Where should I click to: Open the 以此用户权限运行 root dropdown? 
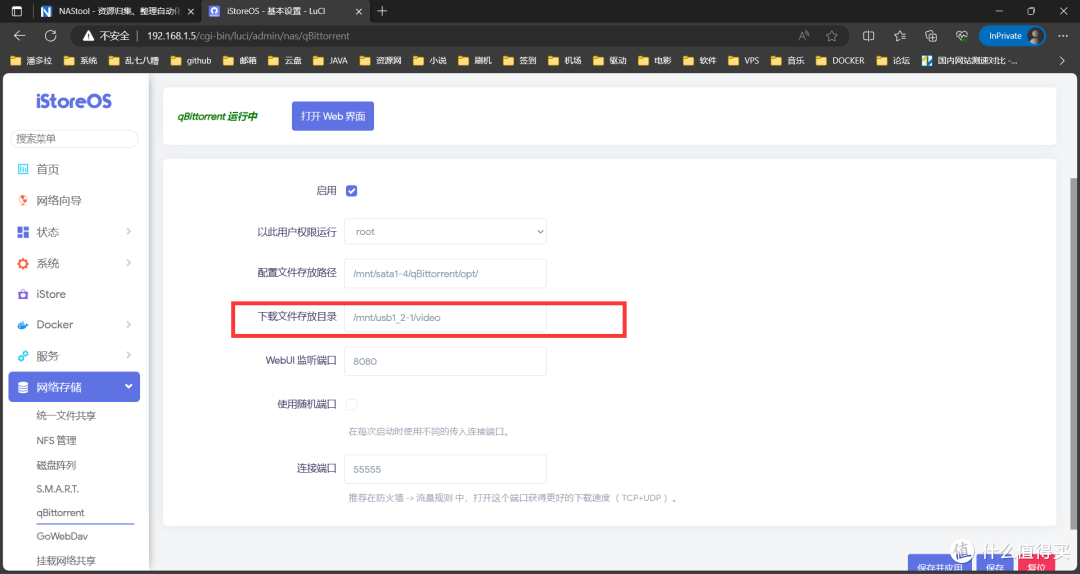(446, 232)
